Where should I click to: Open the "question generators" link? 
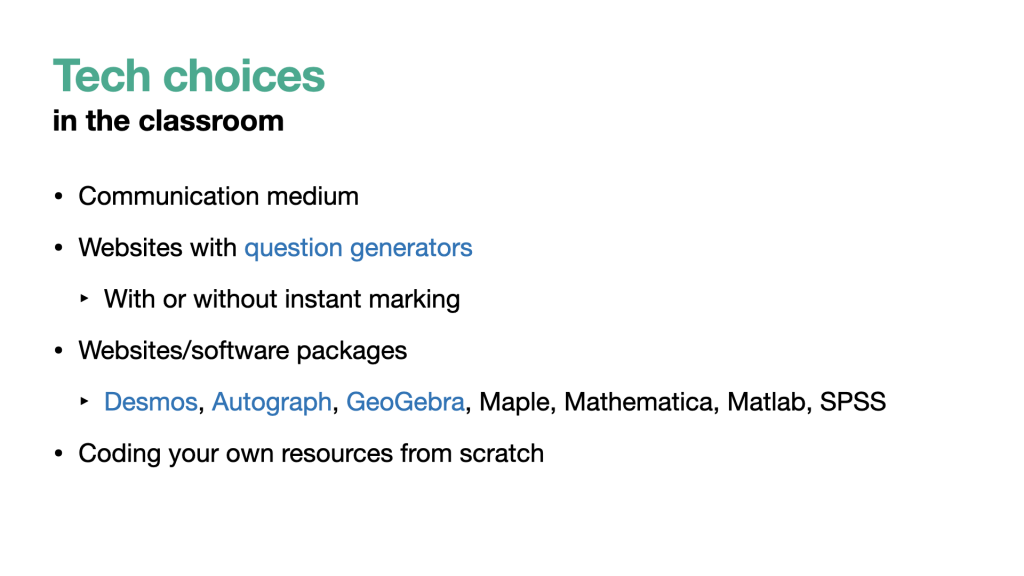[x=358, y=247]
